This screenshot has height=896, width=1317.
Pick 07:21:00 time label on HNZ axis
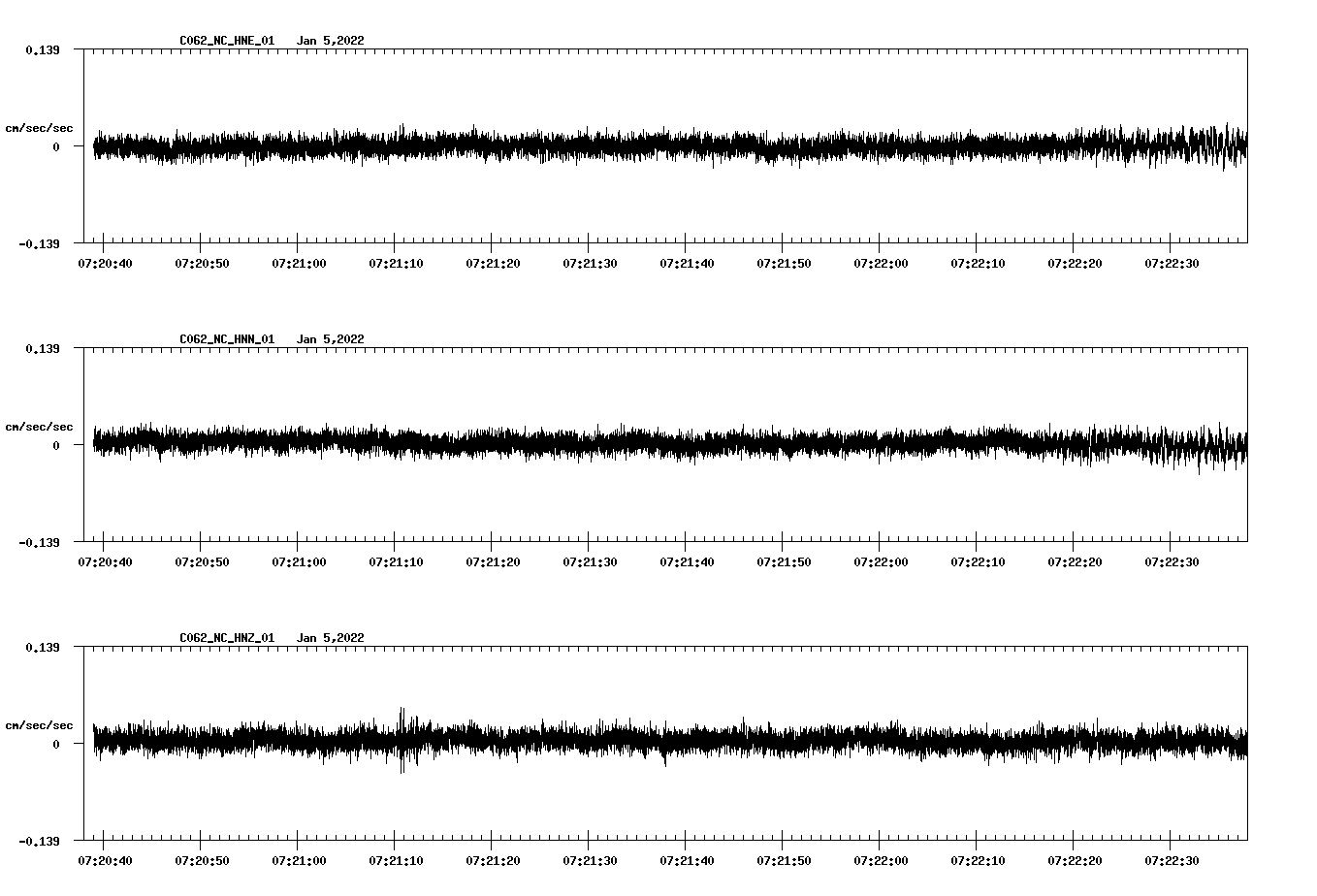299,860
